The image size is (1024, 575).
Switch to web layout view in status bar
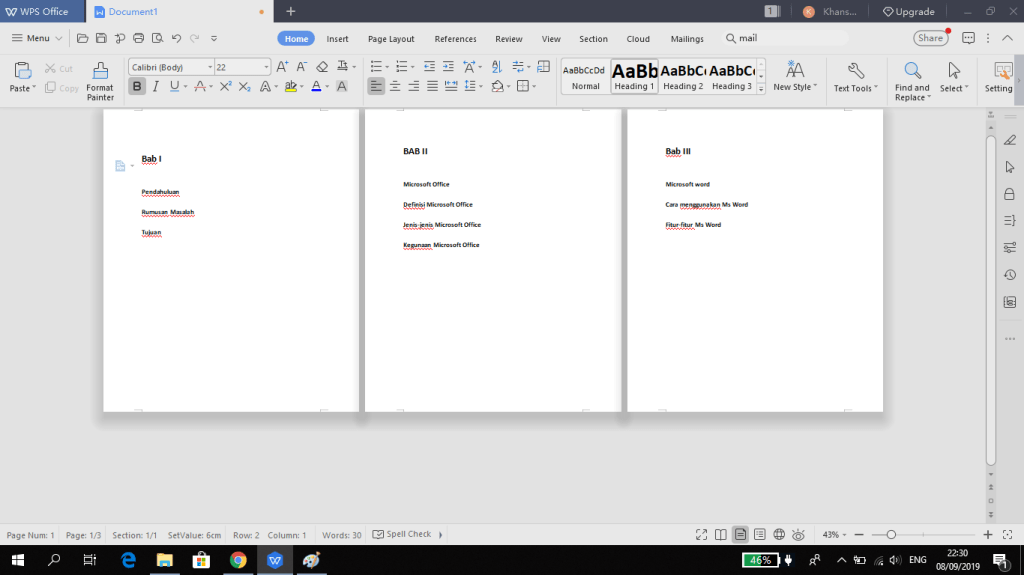(x=779, y=535)
